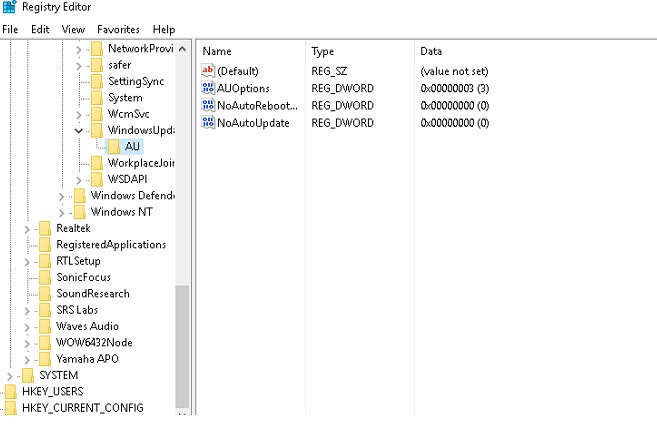
Task: Open the Help menu
Action: click(164, 29)
